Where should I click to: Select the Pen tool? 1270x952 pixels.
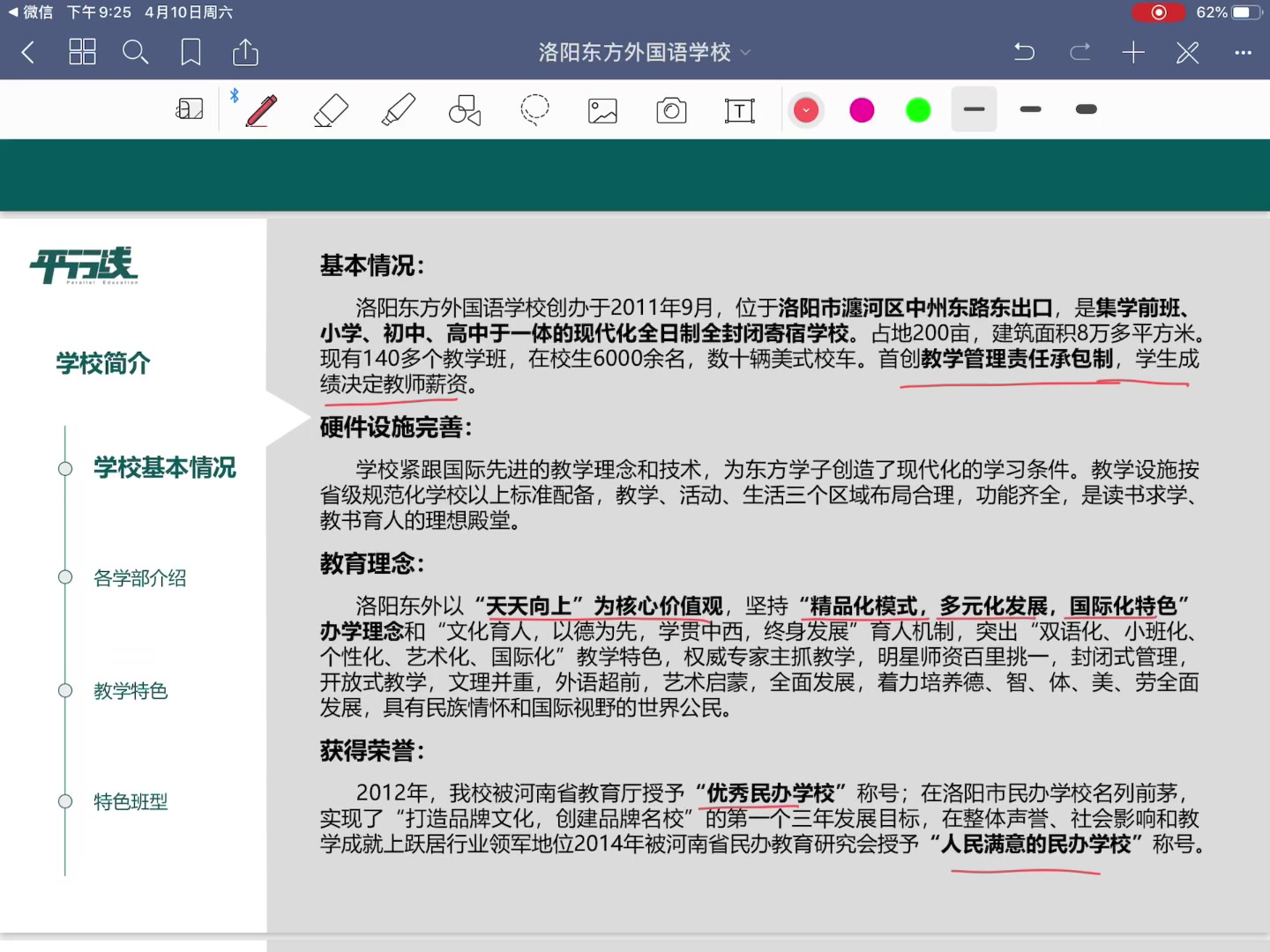point(261,110)
